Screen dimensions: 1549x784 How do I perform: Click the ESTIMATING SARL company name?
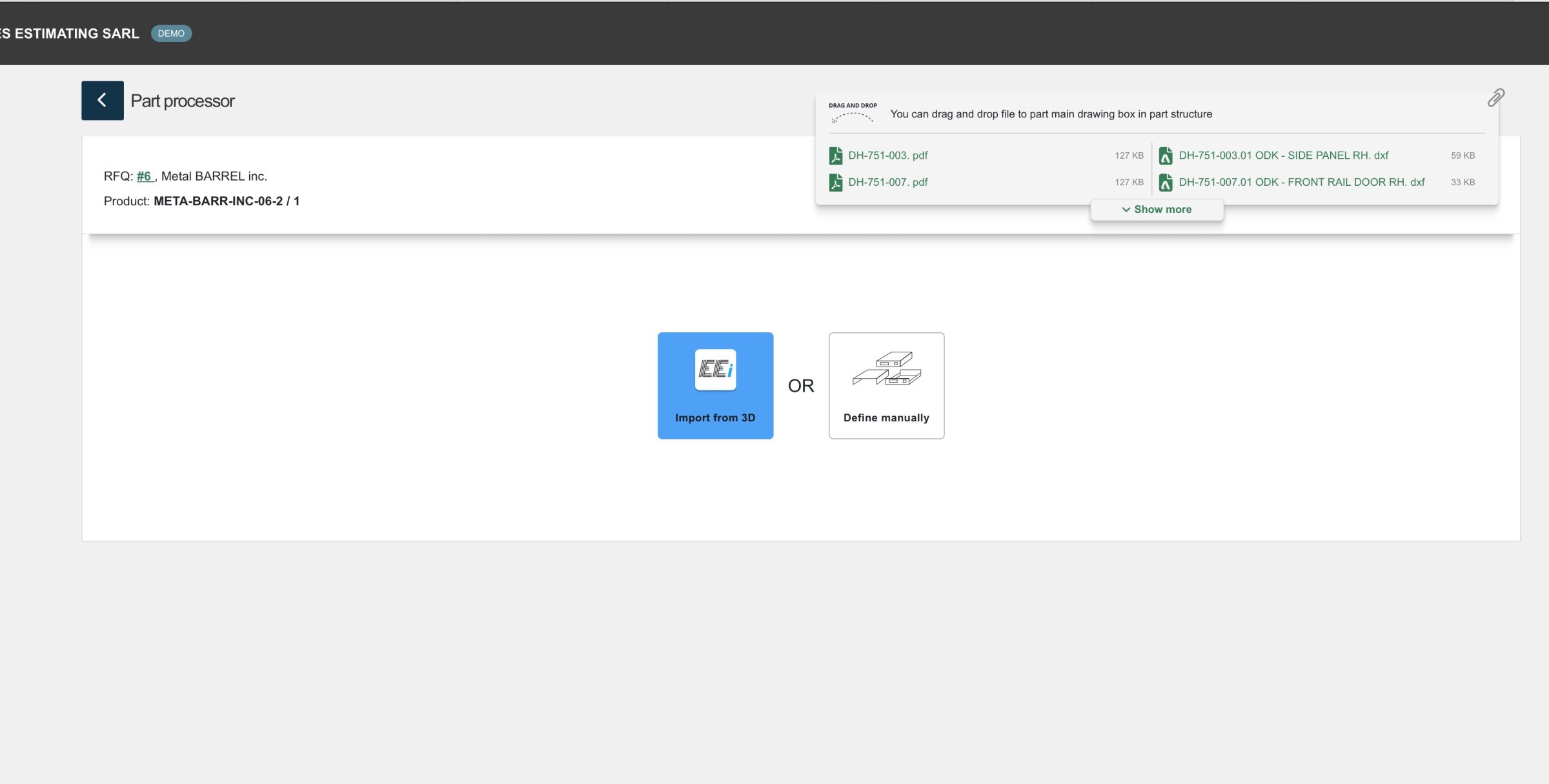(70, 34)
